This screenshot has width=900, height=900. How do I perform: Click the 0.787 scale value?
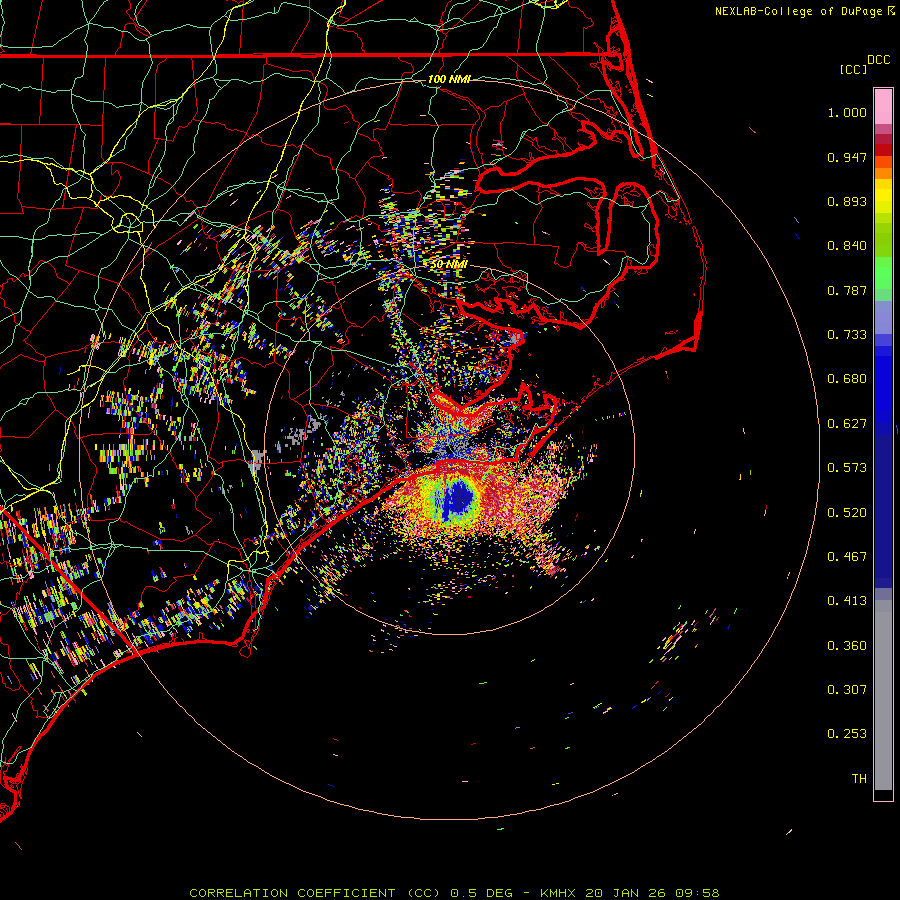(847, 290)
